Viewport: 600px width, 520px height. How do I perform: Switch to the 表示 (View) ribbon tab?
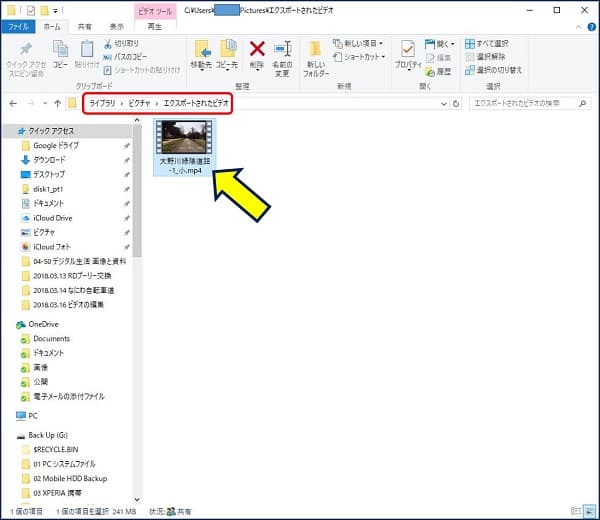[117, 27]
